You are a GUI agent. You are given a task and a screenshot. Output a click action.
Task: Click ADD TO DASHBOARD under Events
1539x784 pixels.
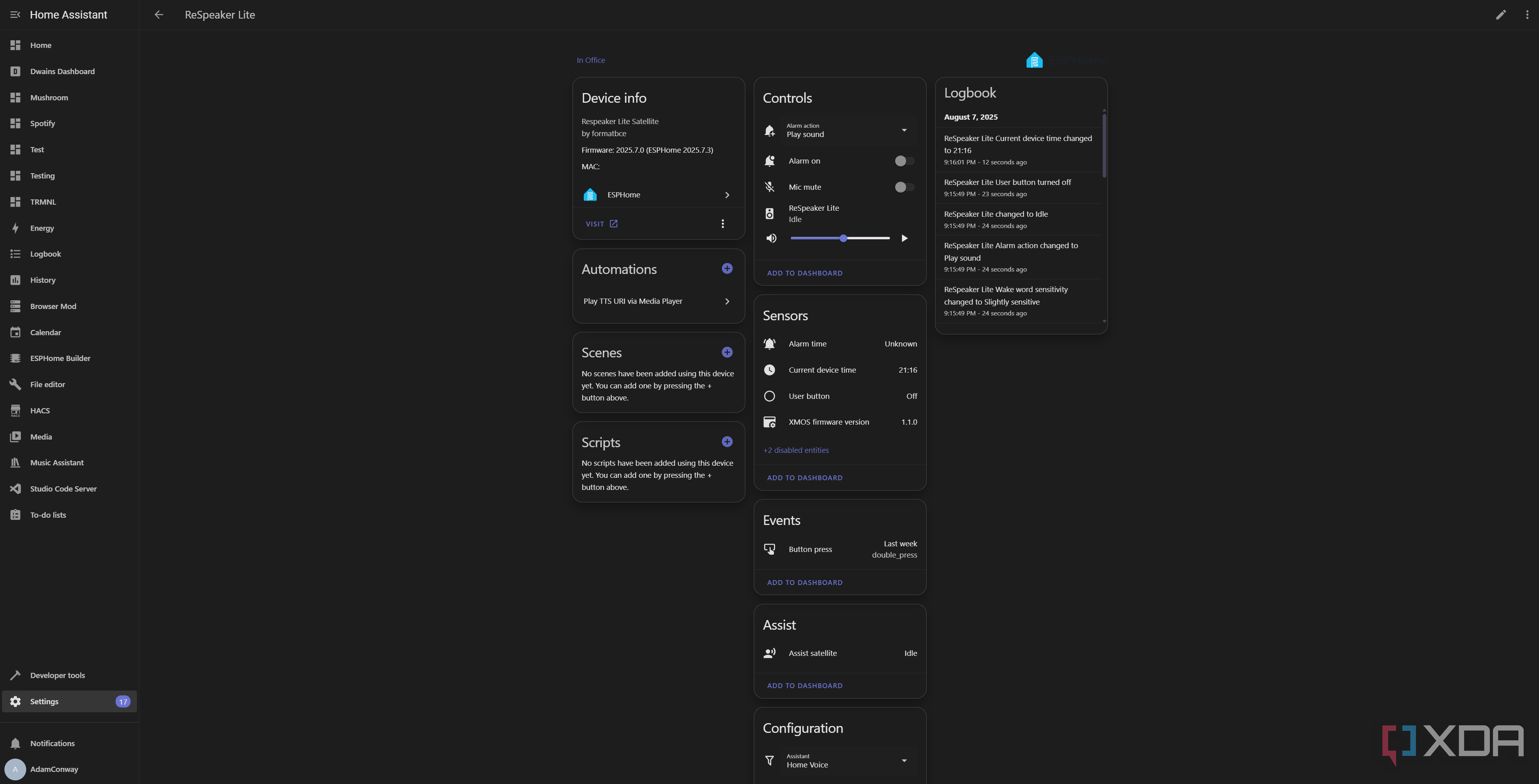click(x=805, y=583)
